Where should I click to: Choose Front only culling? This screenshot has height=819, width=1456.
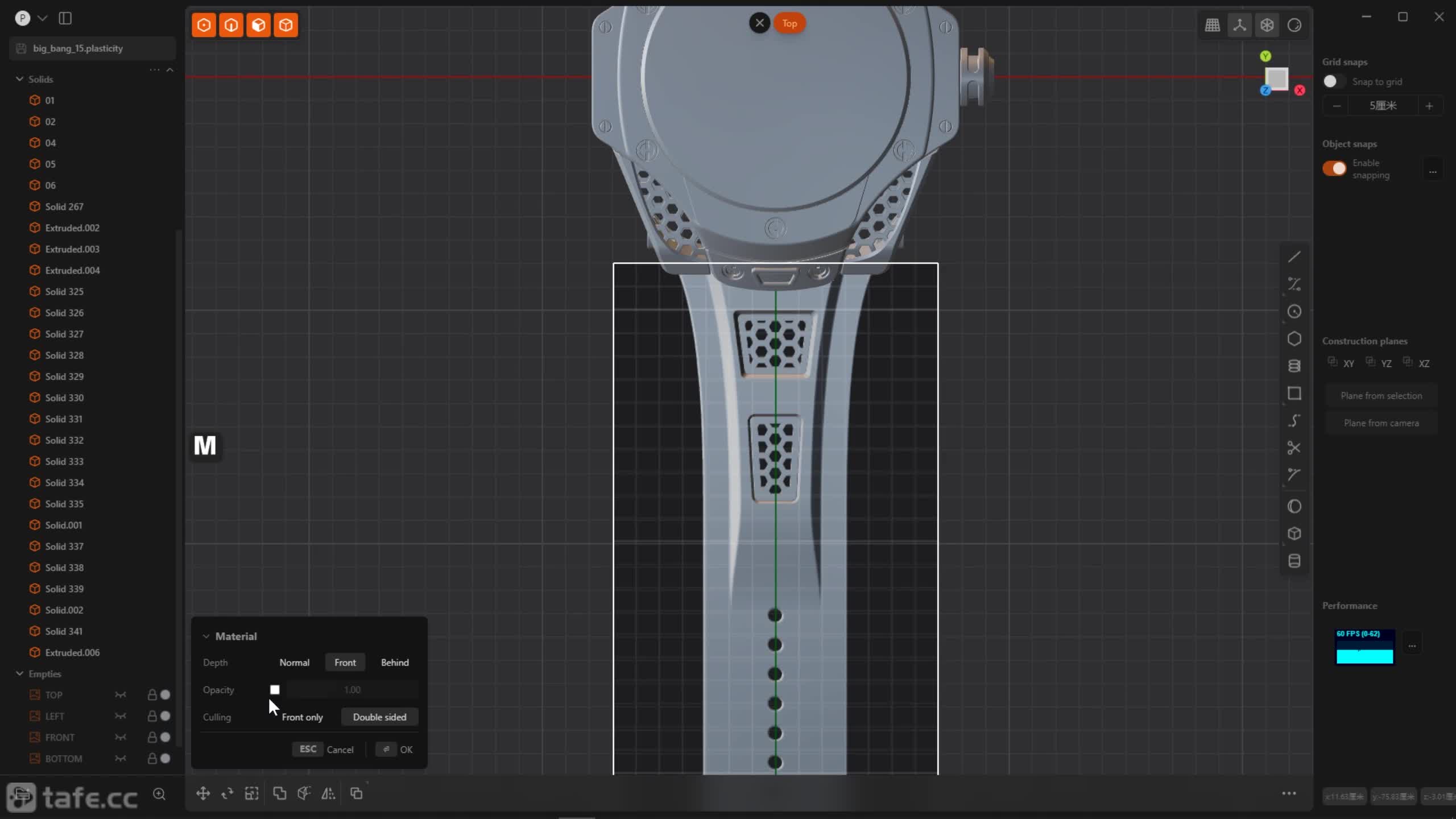click(x=302, y=717)
